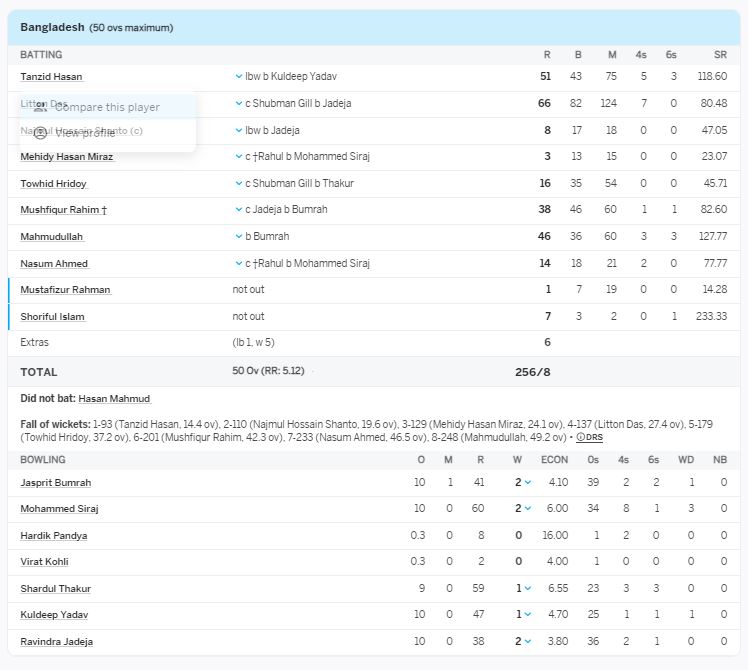748x670 pixels.
Task: Click the compare player icon in popup
Action: [40, 107]
